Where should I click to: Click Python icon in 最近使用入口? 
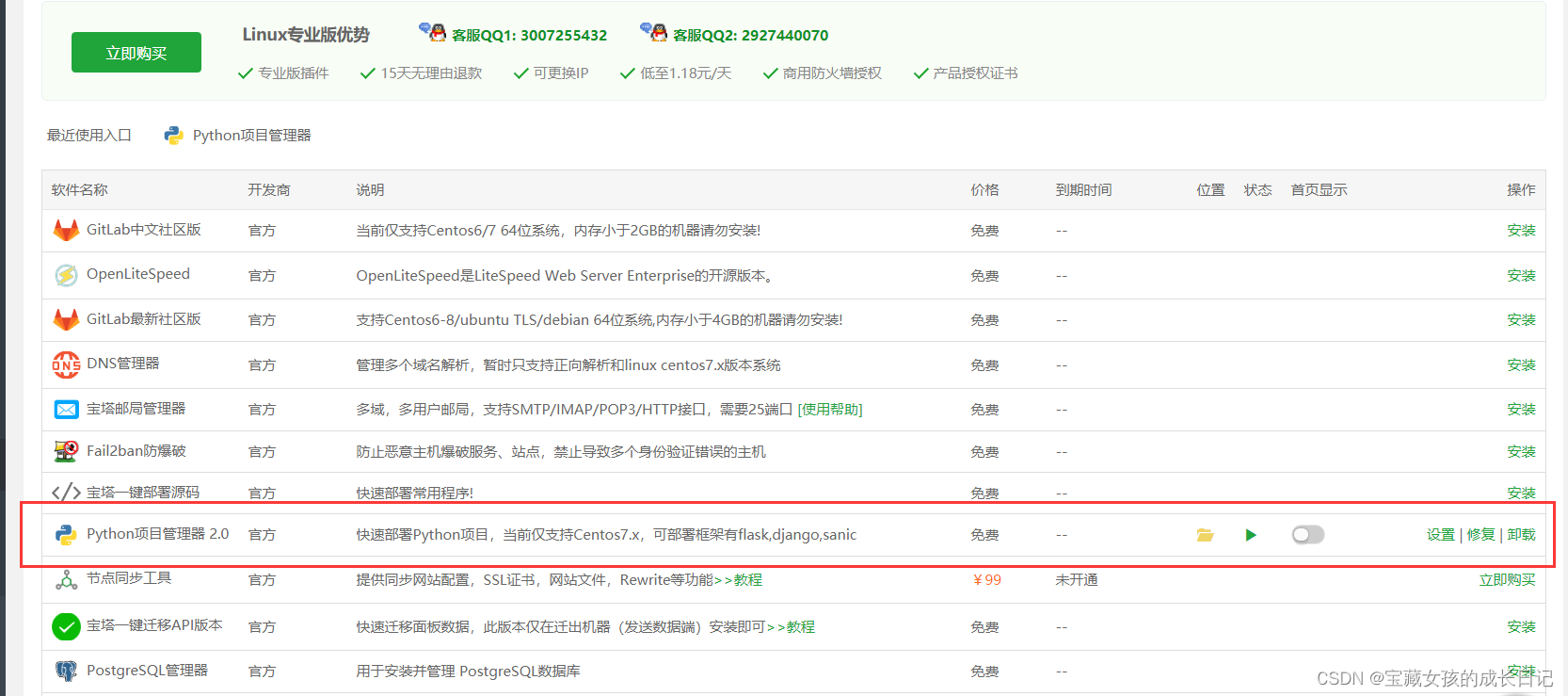pos(173,136)
